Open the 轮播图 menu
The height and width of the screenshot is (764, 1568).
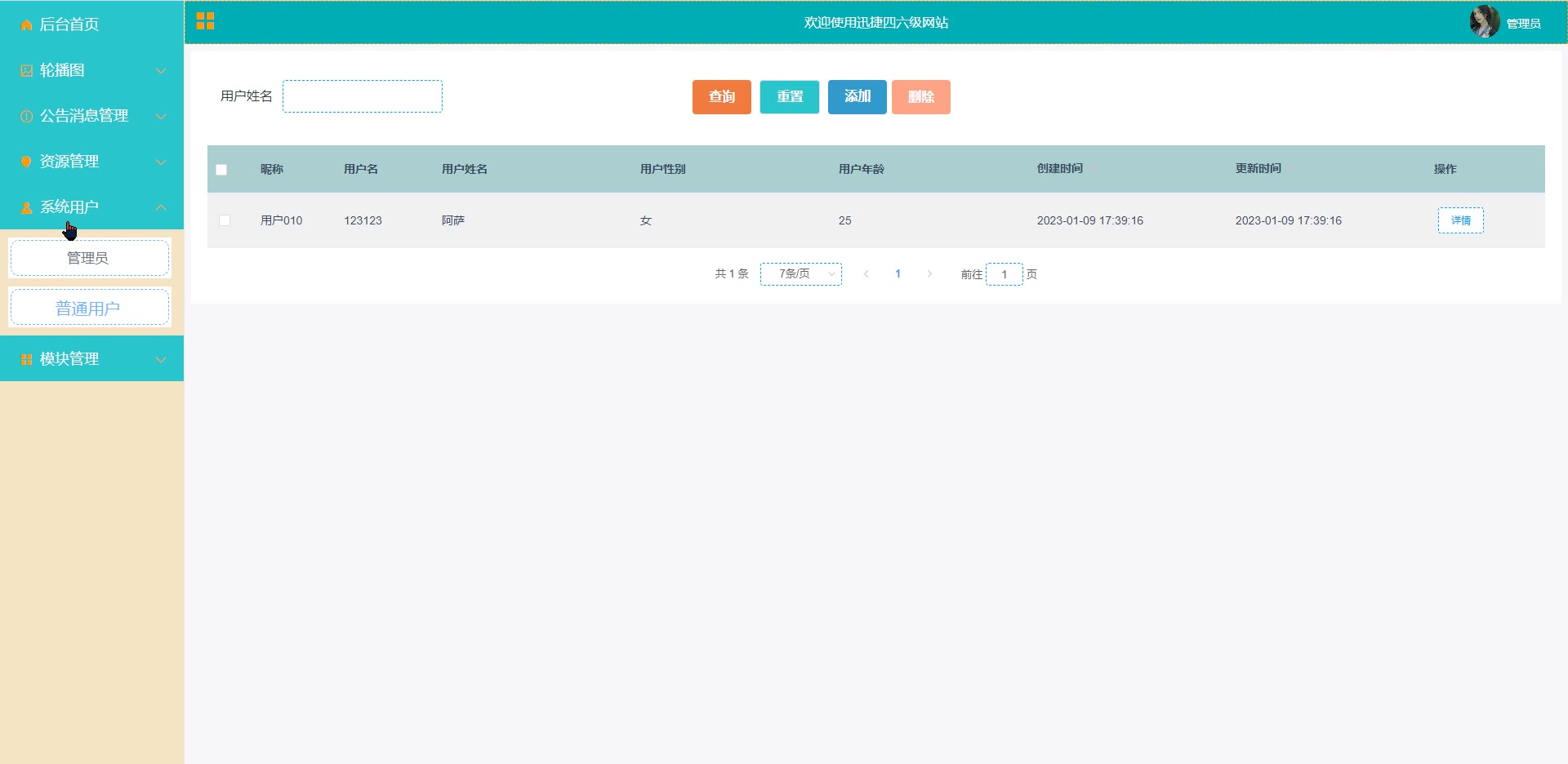coord(91,70)
